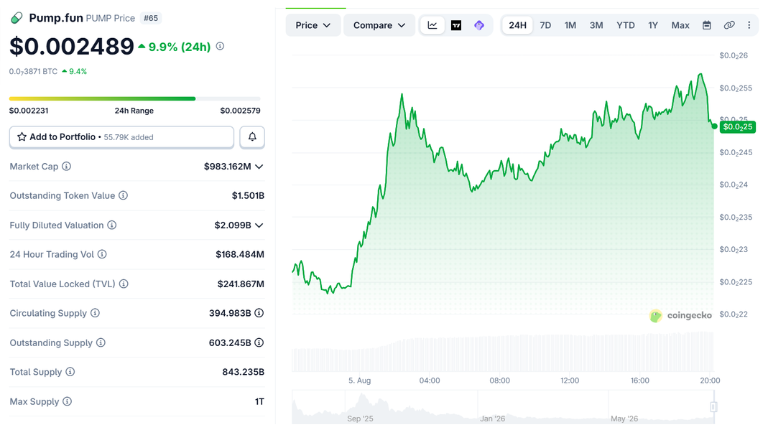The width and height of the screenshot is (768, 432).
Task: Switch to the line chart view icon
Action: pyautogui.click(x=432, y=25)
